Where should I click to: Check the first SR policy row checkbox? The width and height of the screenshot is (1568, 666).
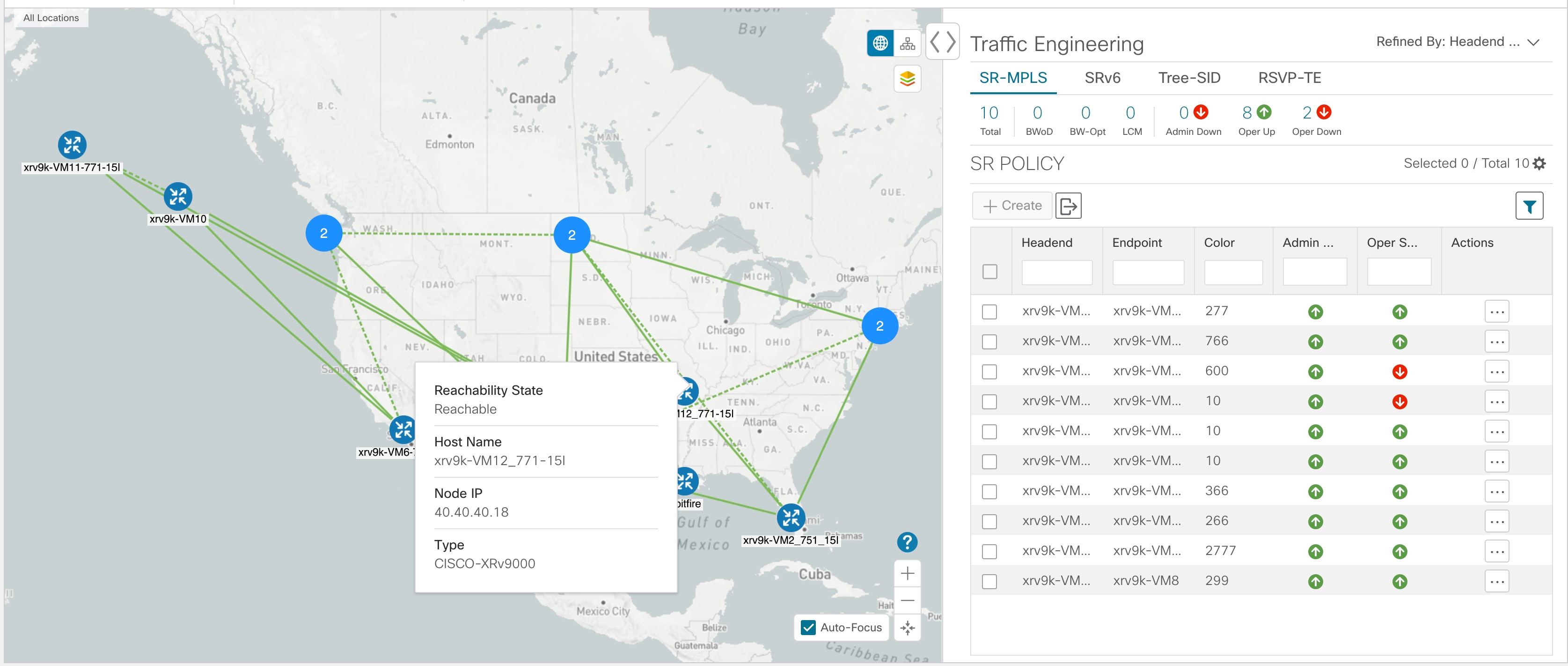989,311
